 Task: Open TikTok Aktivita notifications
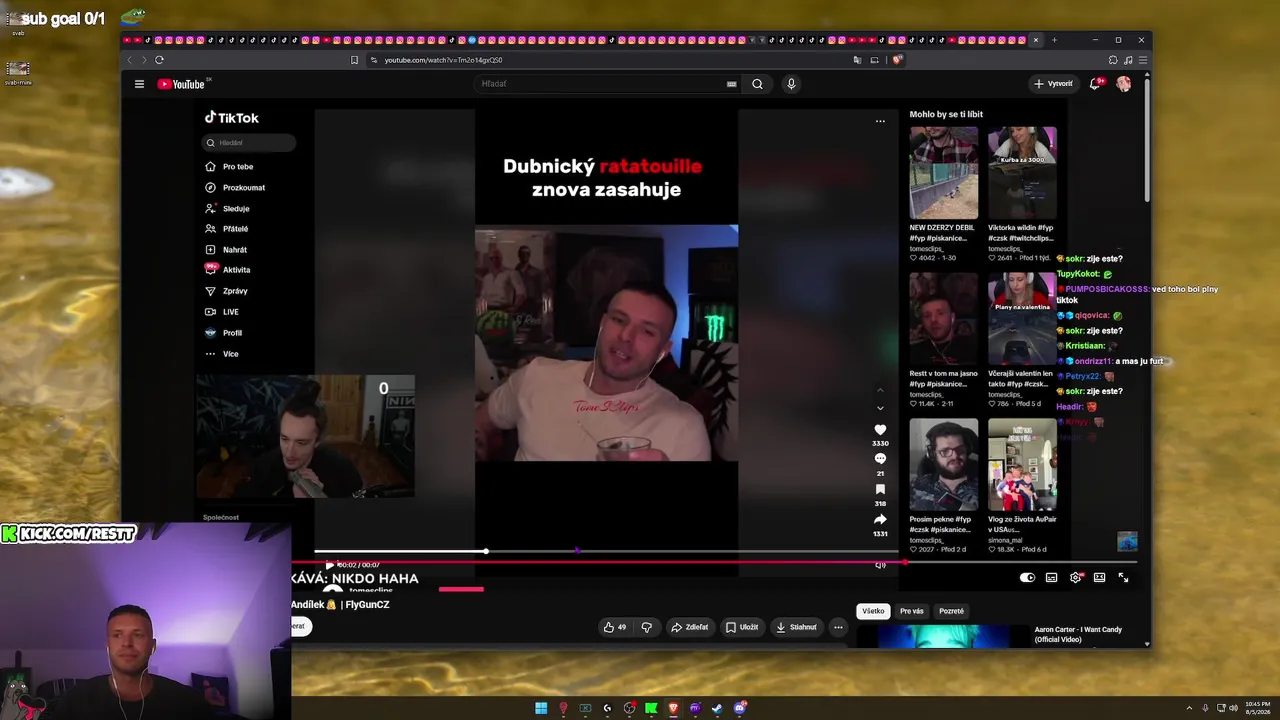click(236, 270)
